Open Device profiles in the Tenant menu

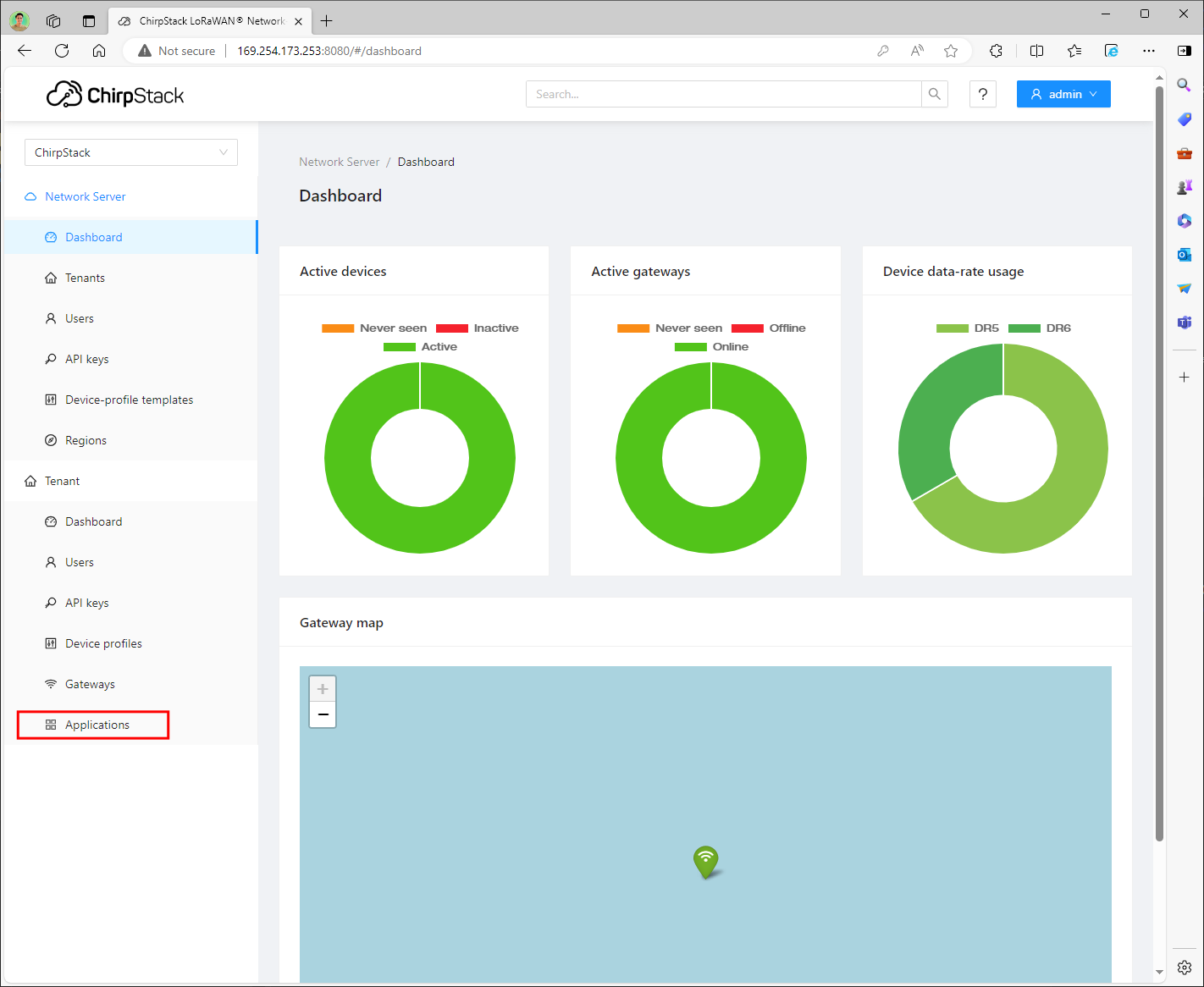coord(103,643)
